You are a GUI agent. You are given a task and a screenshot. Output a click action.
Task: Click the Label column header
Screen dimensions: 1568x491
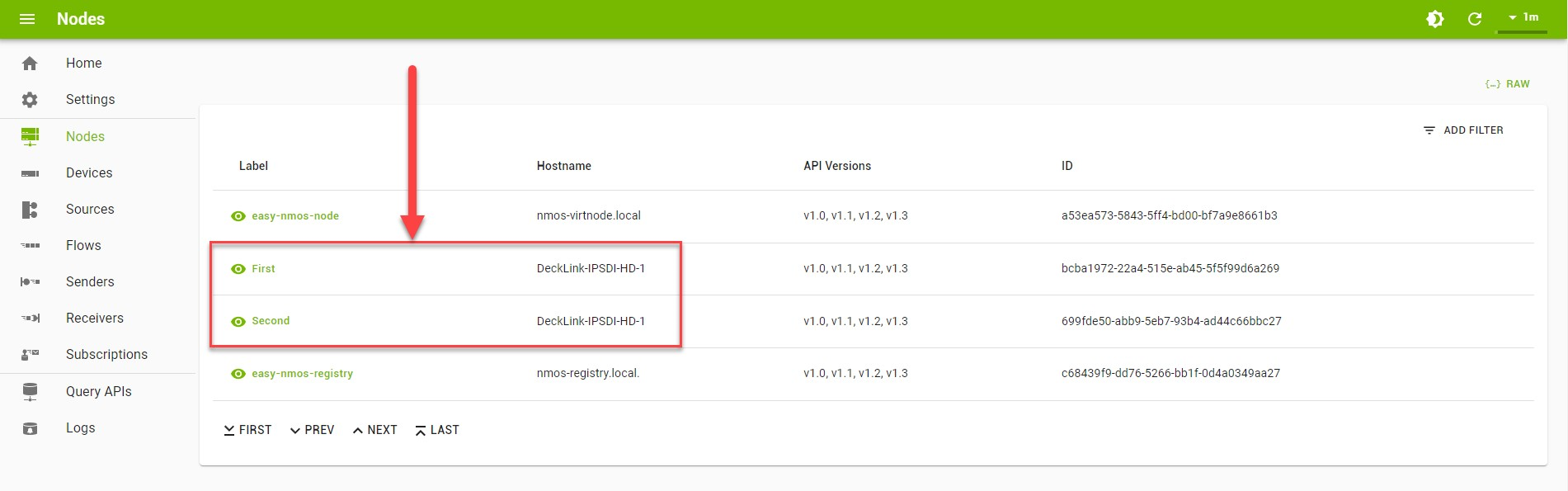[253, 166]
